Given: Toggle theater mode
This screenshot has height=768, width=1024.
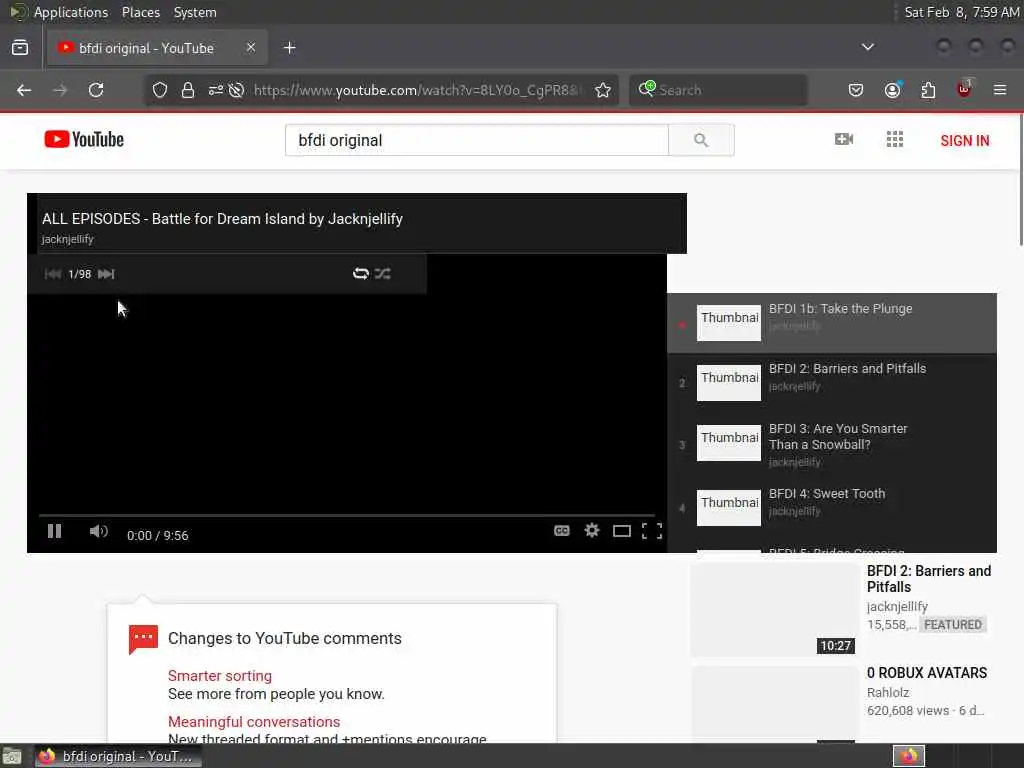Looking at the screenshot, I should [x=622, y=531].
